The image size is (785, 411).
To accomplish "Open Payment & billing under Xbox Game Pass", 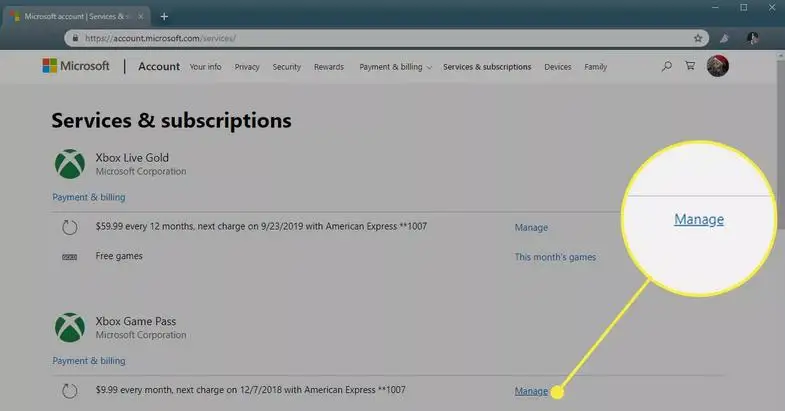I will 89,361.
